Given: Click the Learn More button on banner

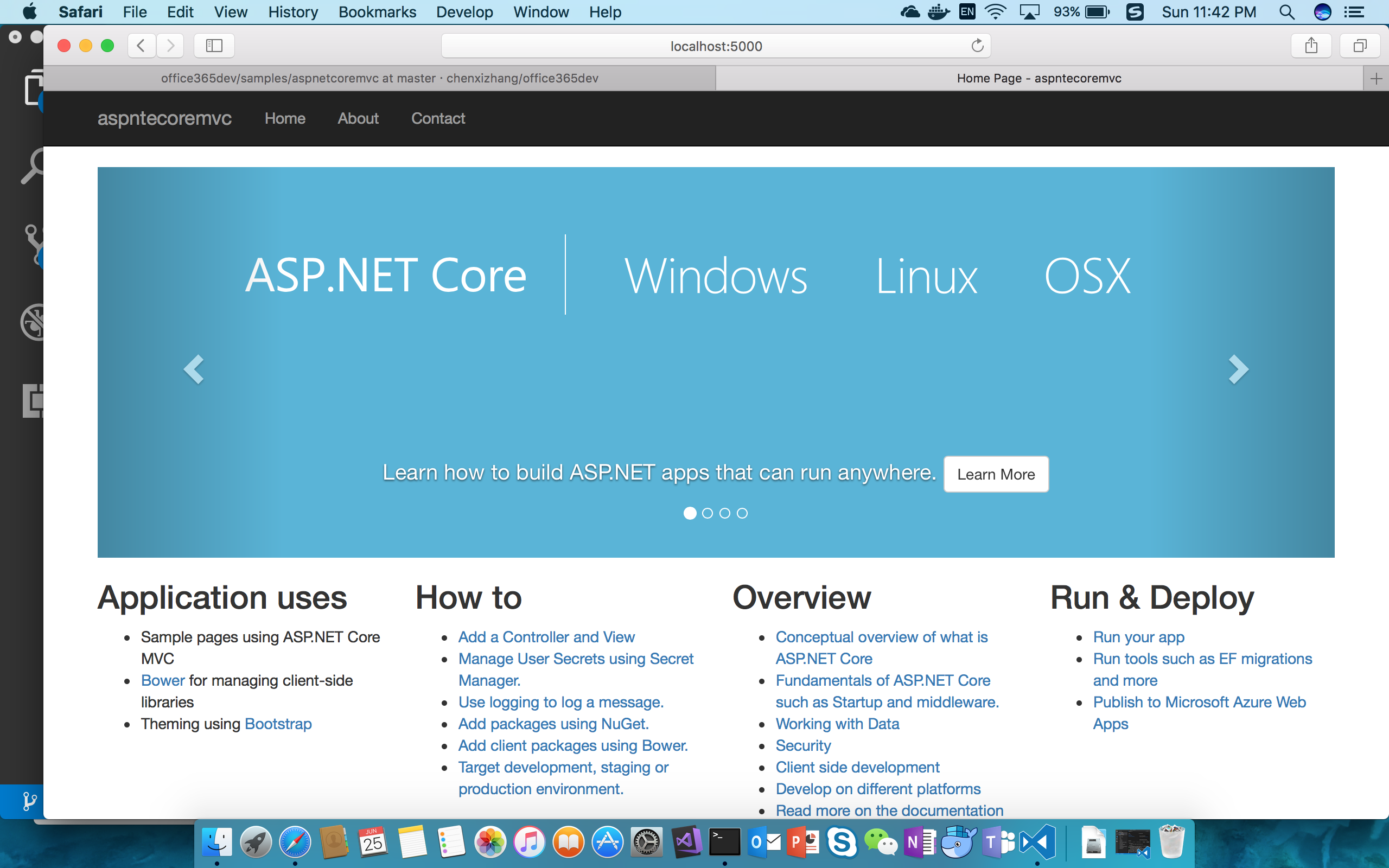Looking at the screenshot, I should click(995, 474).
